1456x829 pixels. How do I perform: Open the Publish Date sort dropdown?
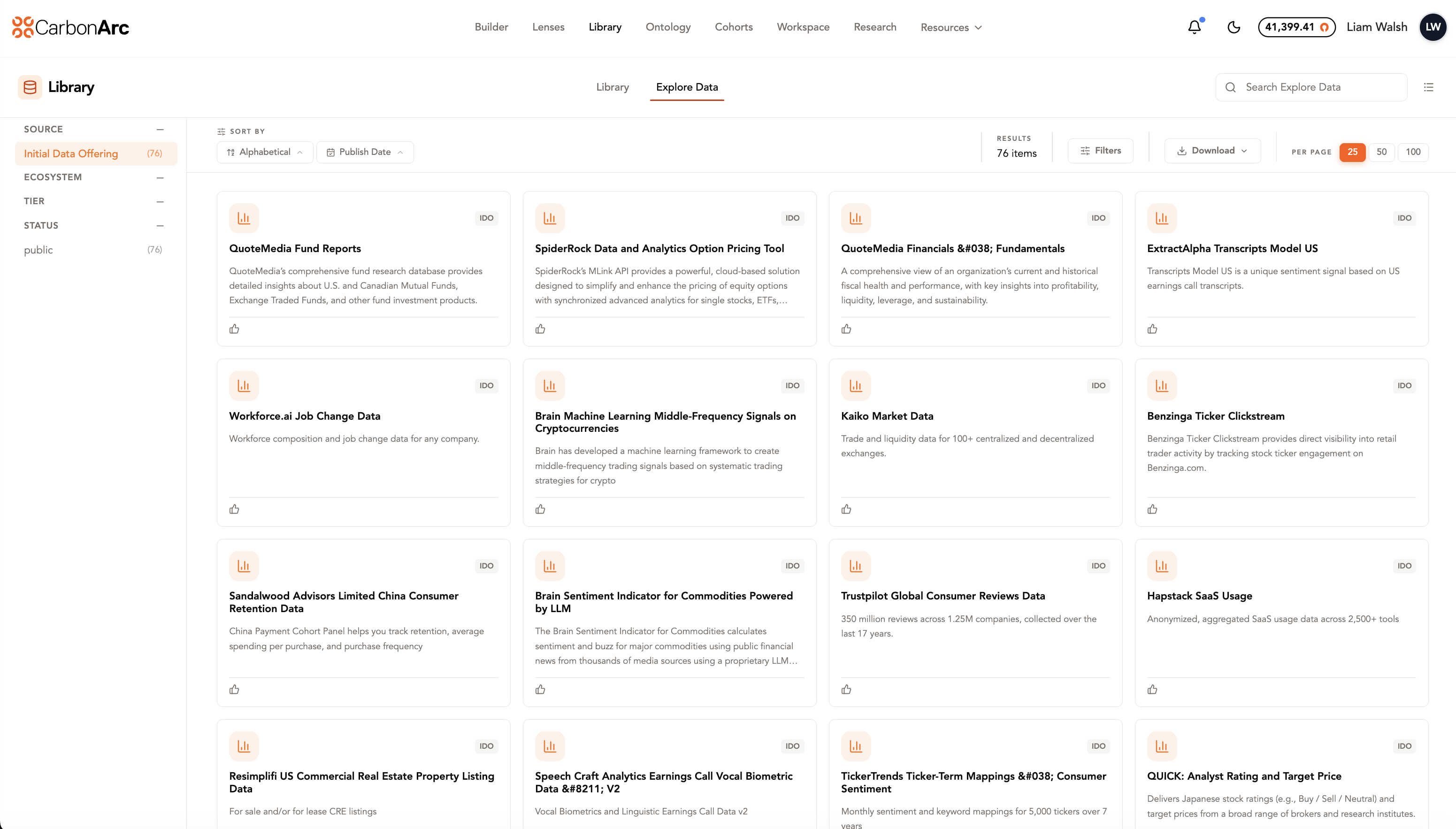click(x=365, y=152)
